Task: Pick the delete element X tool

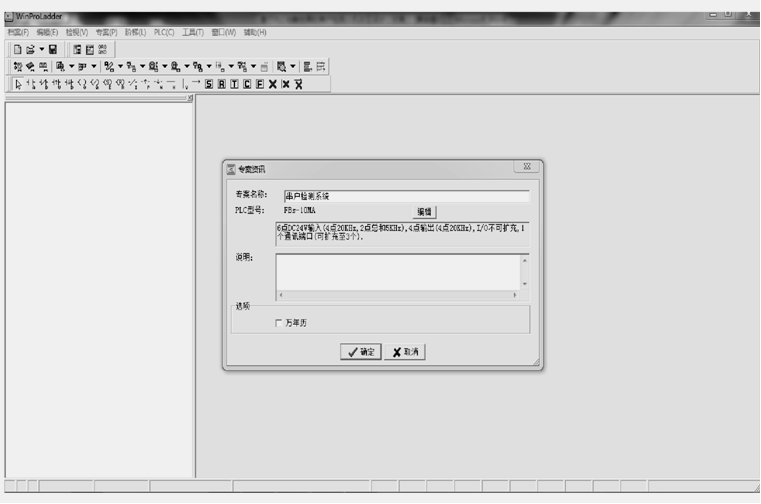Action: (x=273, y=84)
